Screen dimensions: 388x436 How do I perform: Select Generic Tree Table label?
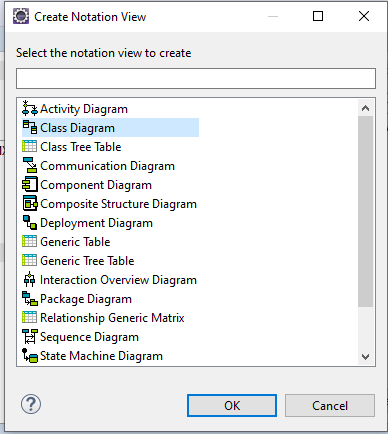click(x=87, y=261)
